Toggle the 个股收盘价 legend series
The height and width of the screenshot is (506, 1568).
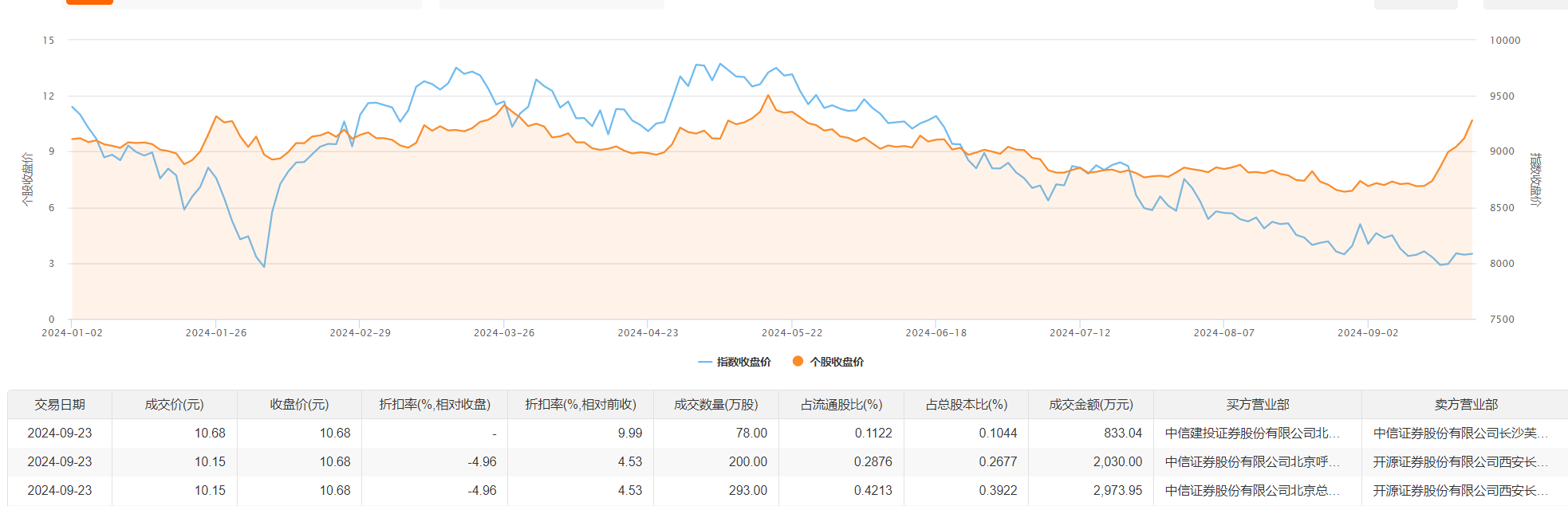(x=829, y=362)
